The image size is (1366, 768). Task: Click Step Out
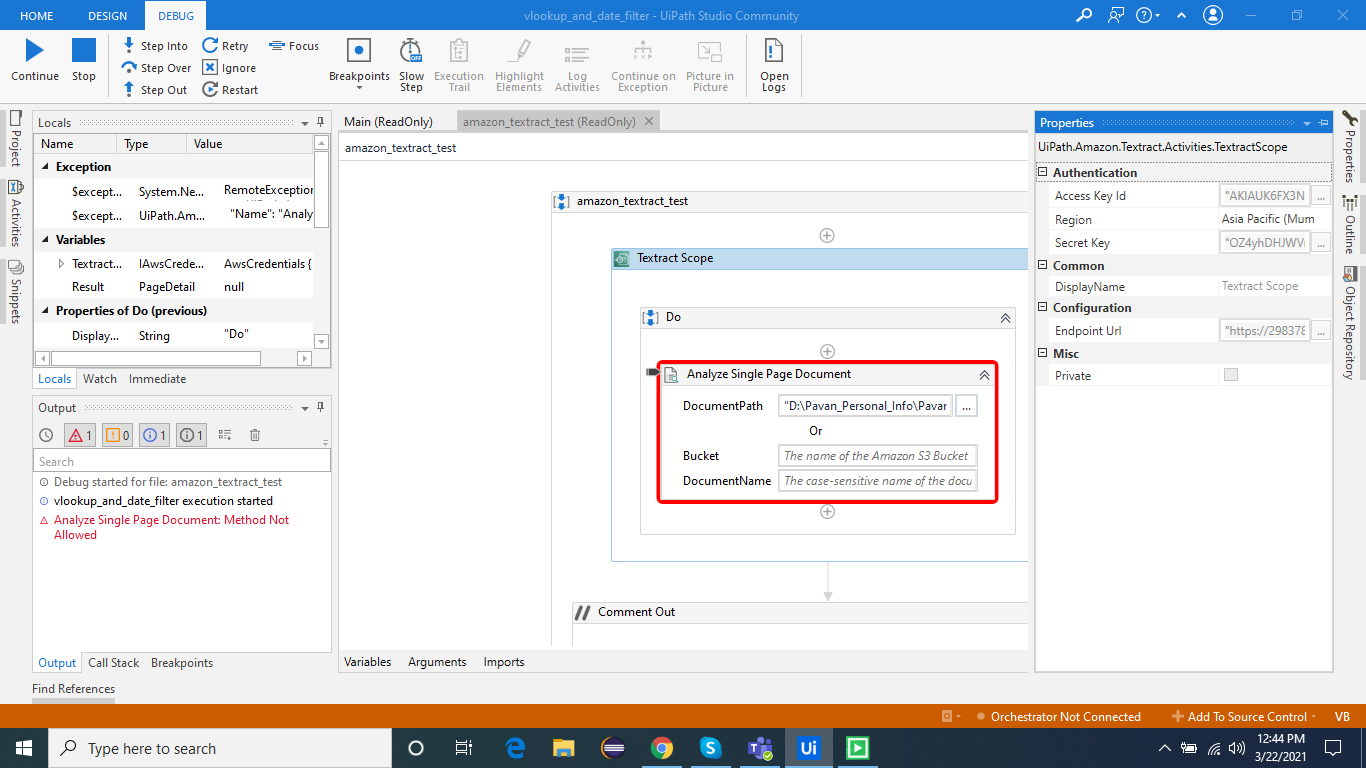[x=154, y=90]
